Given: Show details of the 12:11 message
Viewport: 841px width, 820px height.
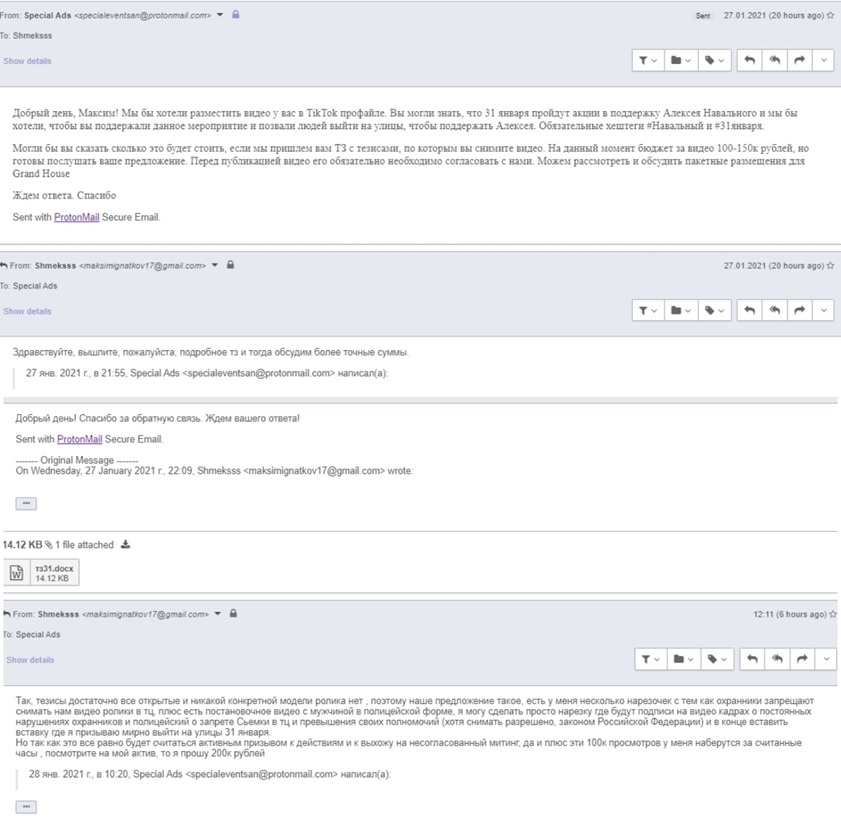Looking at the screenshot, I should pyautogui.click(x=31, y=660).
